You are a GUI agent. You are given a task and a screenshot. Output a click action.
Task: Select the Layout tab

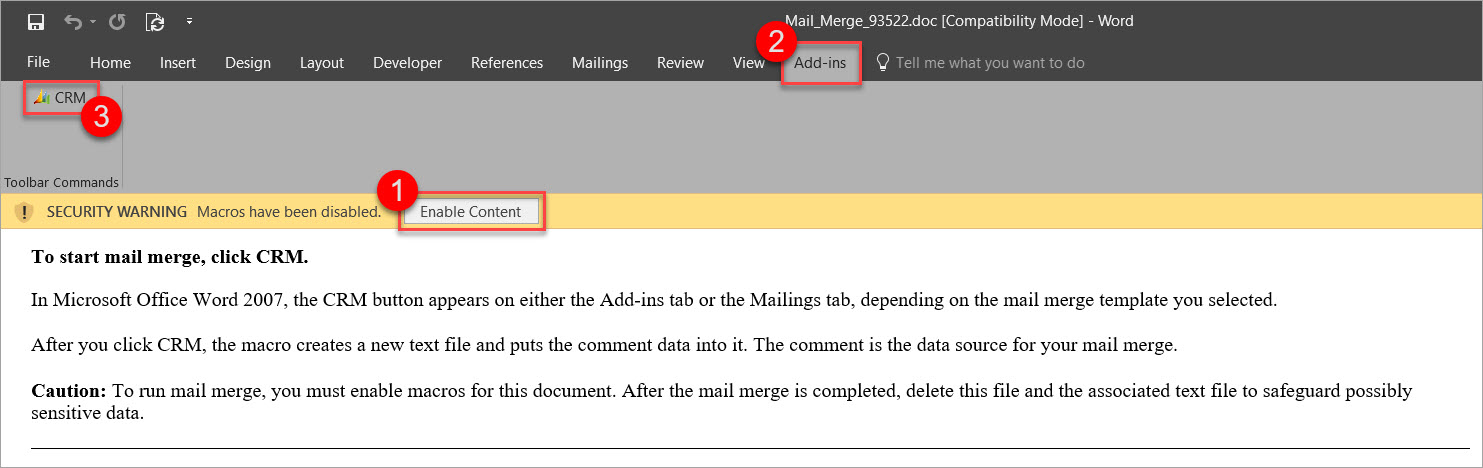[322, 62]
